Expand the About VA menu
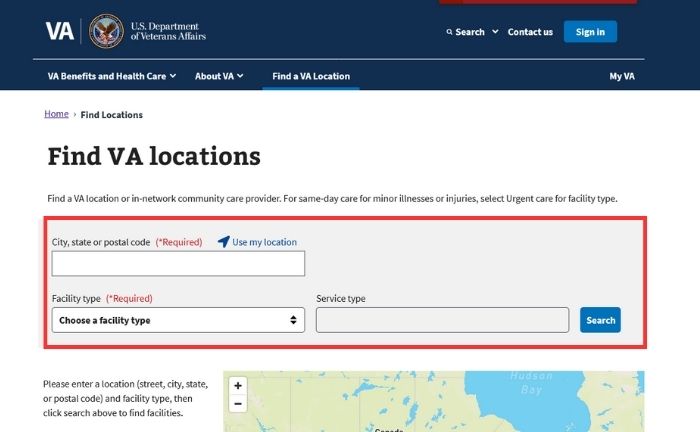Screen dimensions: 700x432 [x=219, y=76]
